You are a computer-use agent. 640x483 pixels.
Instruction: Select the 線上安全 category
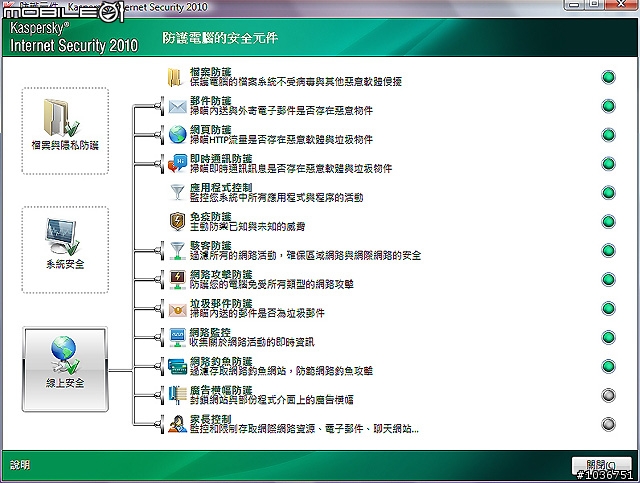click(x=65, y=369)
